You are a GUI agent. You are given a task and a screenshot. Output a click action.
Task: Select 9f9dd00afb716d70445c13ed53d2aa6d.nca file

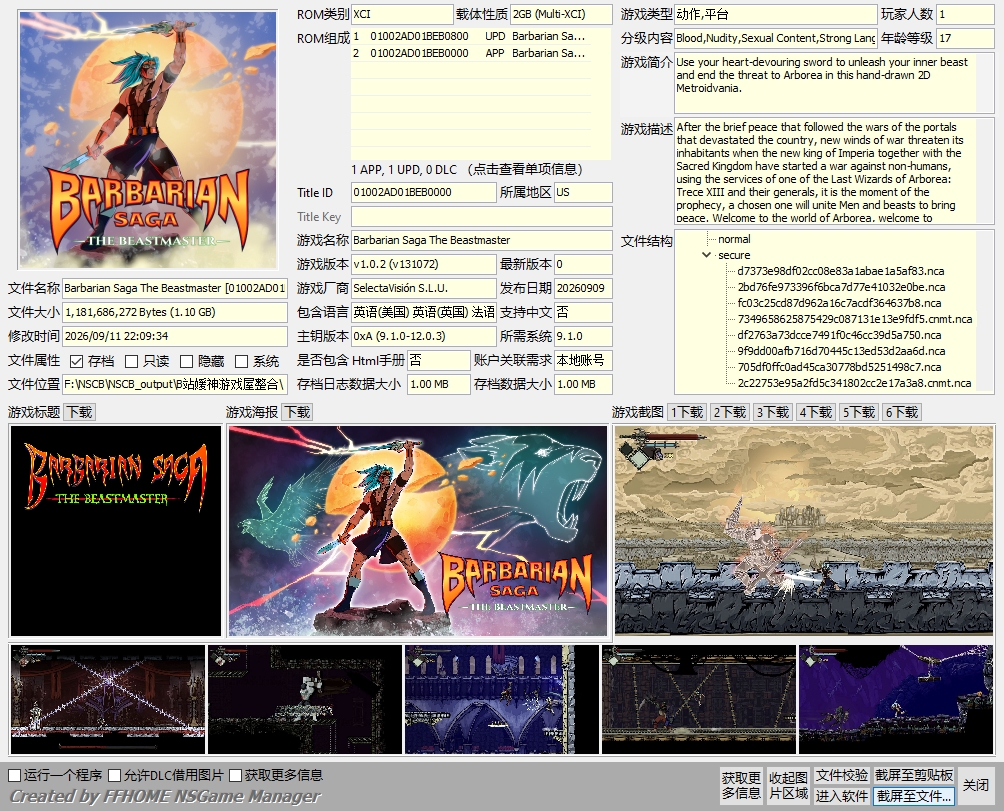coord(841,351)
